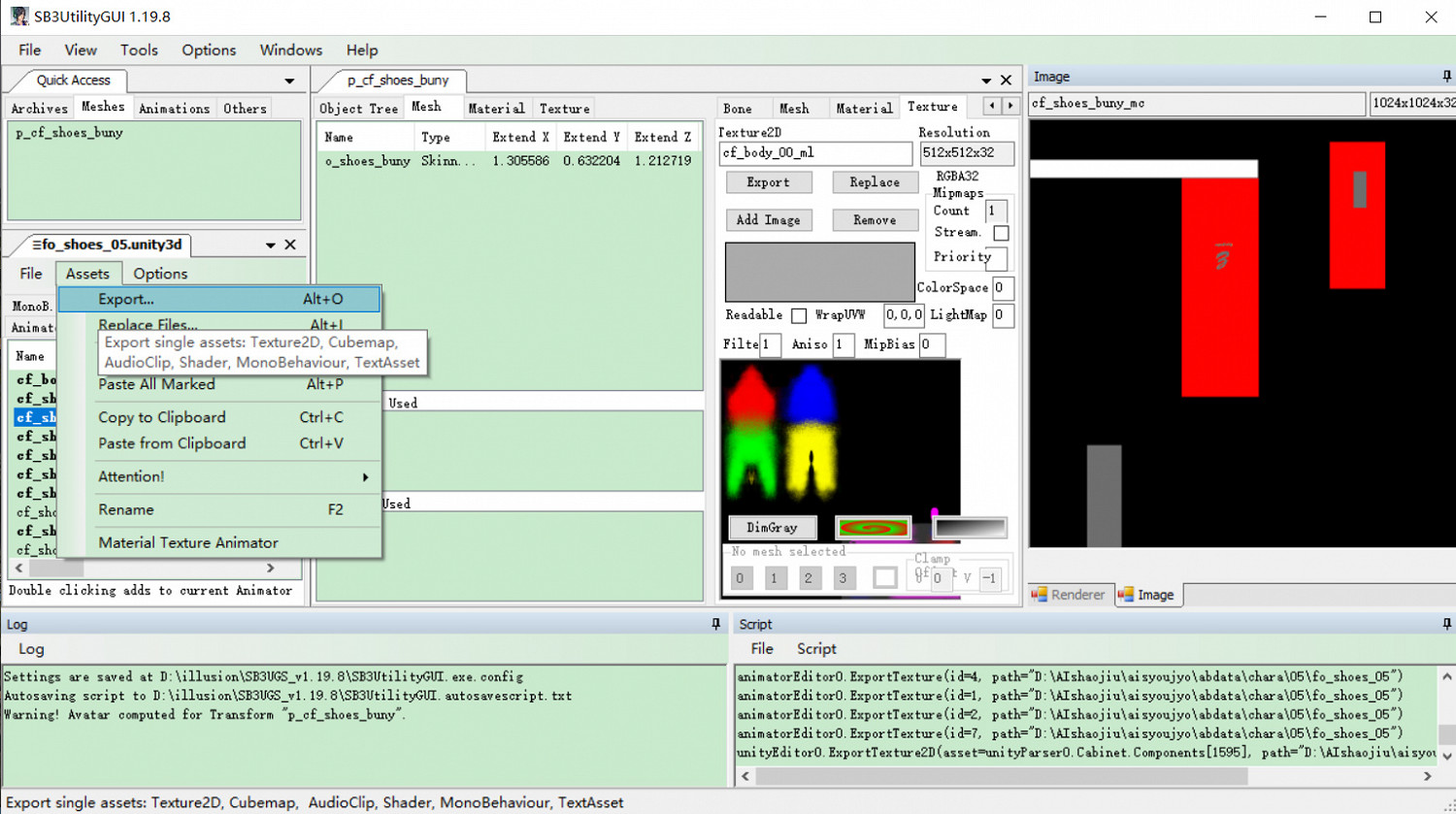Enable the Readable checkbox
Screen dimensions: 1456x814
[x=798, y=315]
